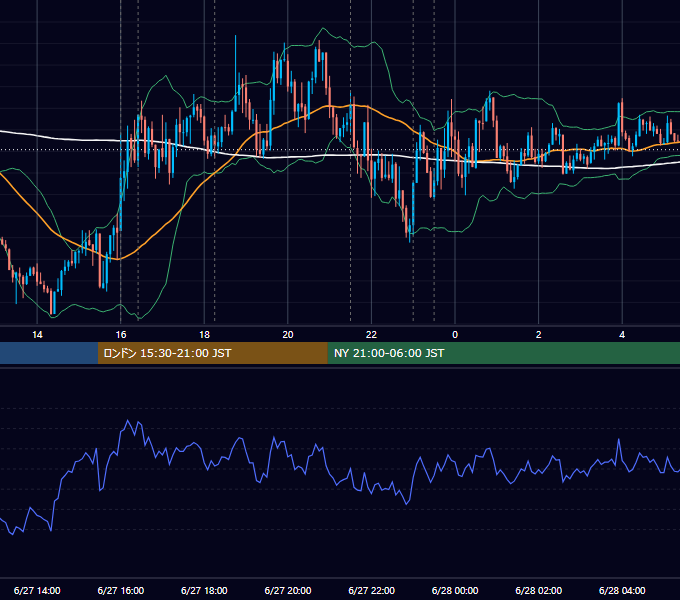This screenshot has height=600, width=680.
Task: Click the 22 hour axis label
Action: point(371,335)
